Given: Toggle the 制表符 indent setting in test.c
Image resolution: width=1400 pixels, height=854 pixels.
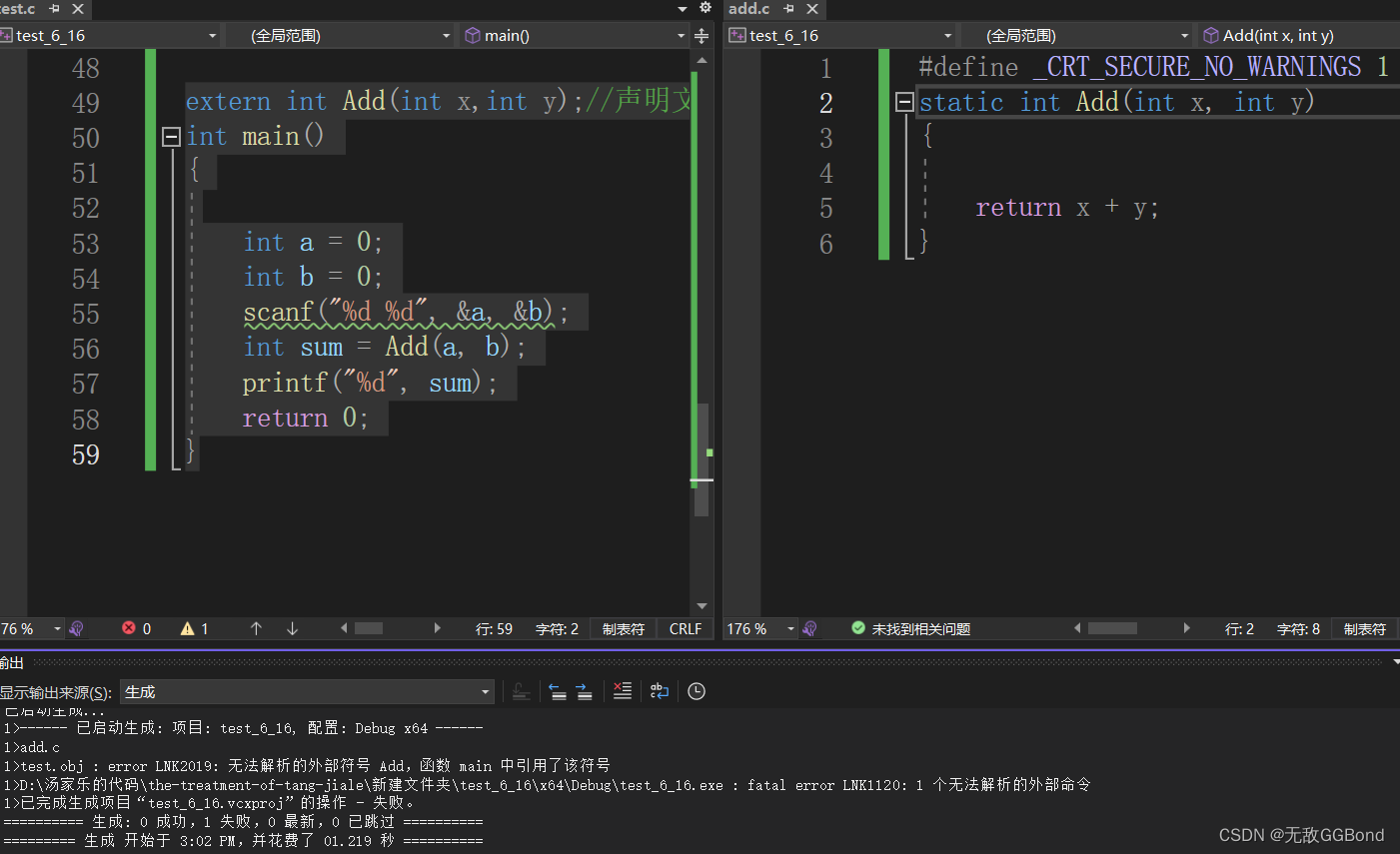Looking at the screenshot, I should pos(624,628).
